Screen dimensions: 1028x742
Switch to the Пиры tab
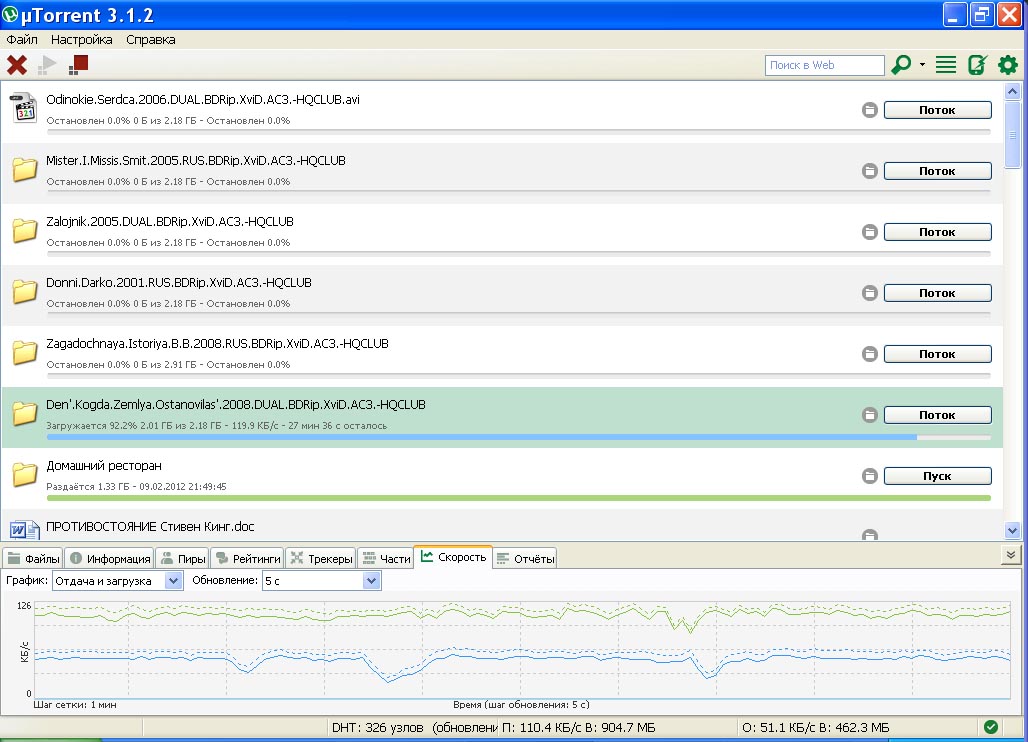pos(183,558)
